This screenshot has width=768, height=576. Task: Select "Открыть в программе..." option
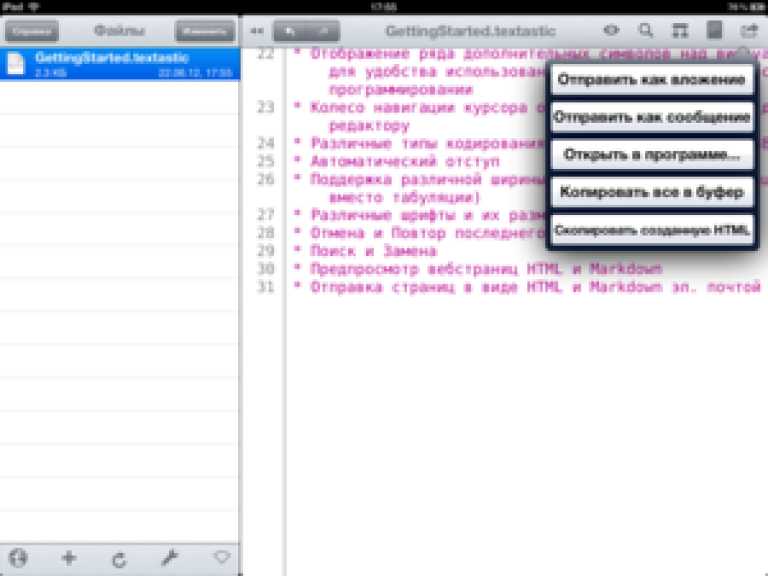click(652, 155)
